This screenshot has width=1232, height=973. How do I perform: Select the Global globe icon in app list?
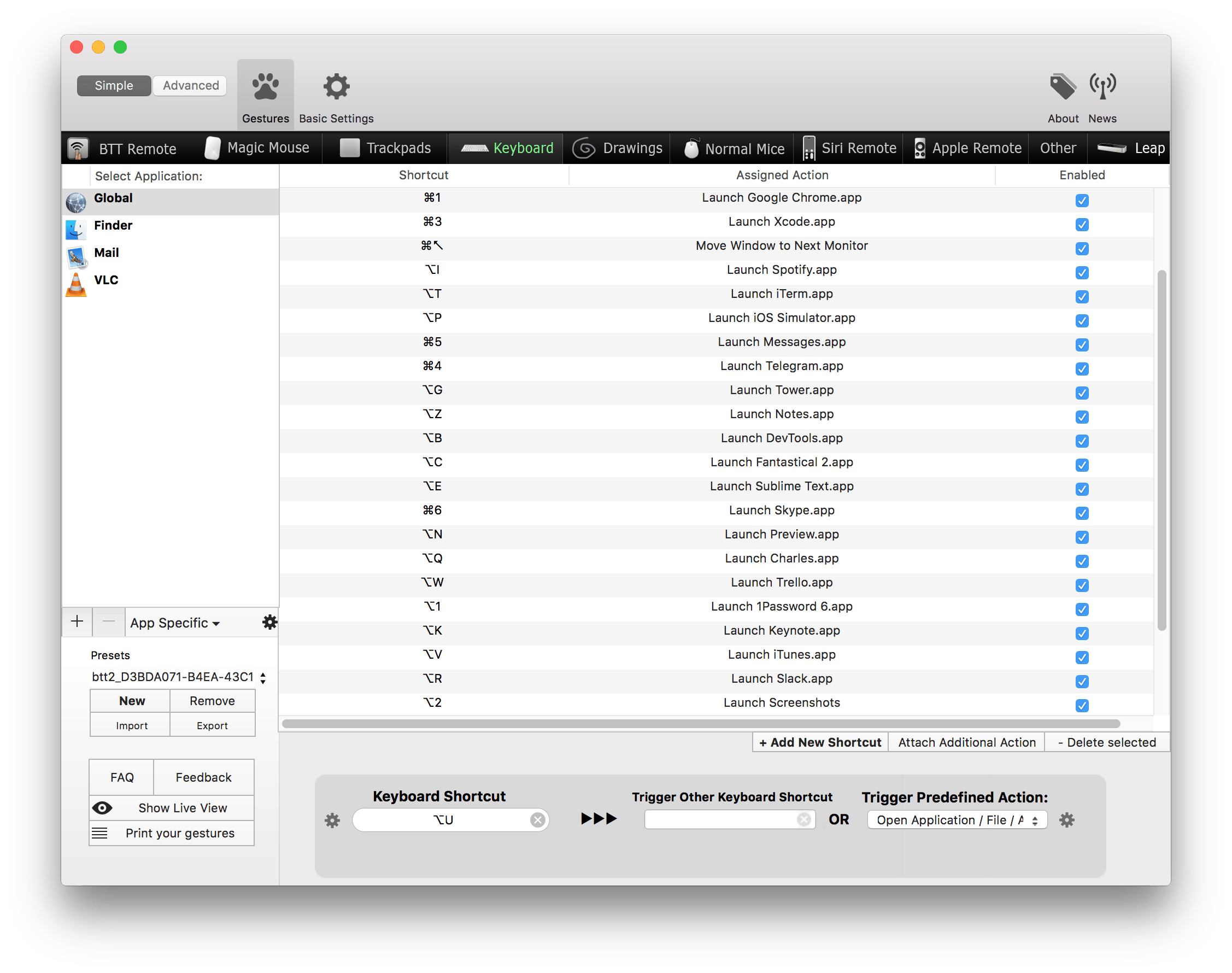[x=76, y=202]
